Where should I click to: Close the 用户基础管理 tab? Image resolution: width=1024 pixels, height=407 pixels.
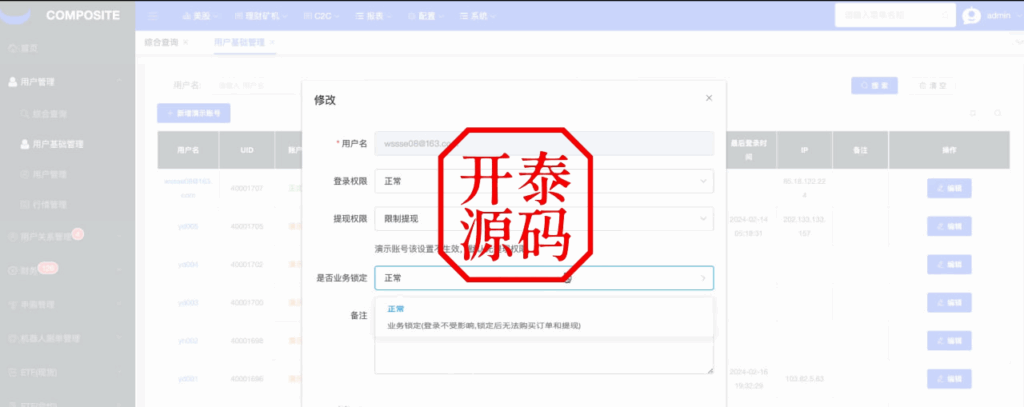coord(272,42)
